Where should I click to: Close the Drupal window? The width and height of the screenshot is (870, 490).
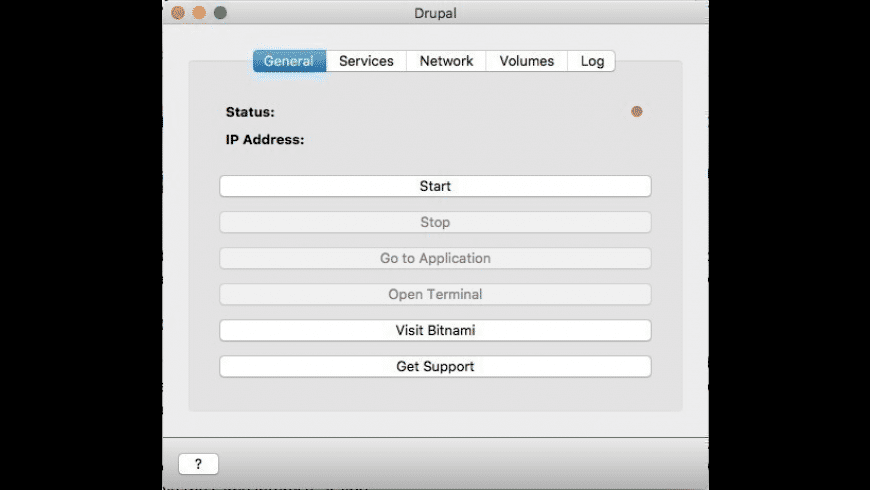tap(178, 13)
